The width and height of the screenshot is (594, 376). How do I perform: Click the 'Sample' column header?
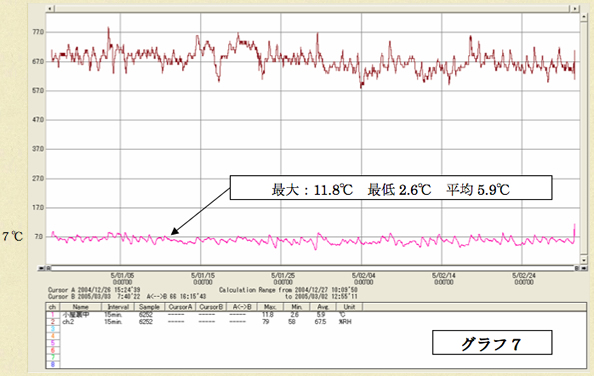149,307
